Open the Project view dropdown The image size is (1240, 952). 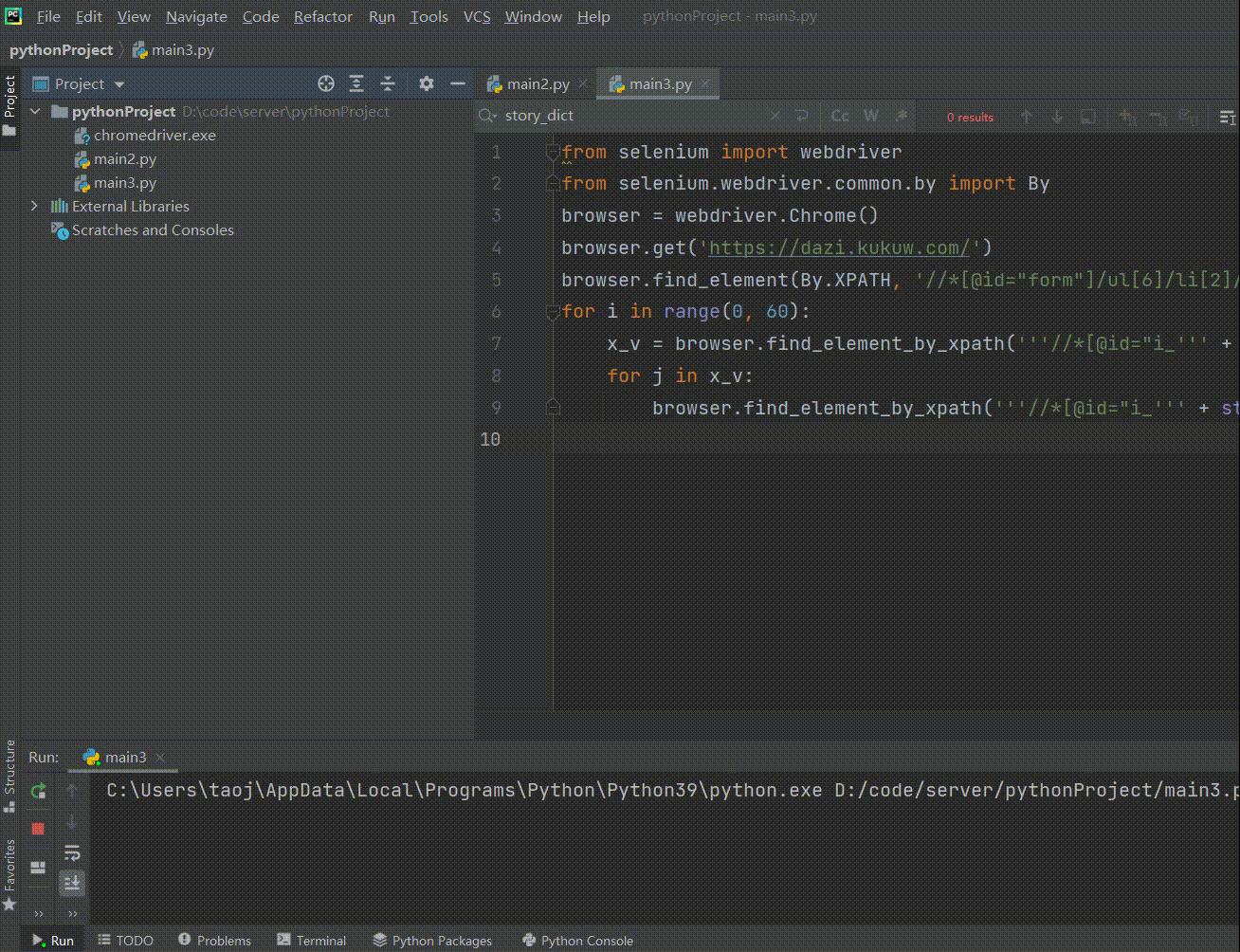point(80,83)
